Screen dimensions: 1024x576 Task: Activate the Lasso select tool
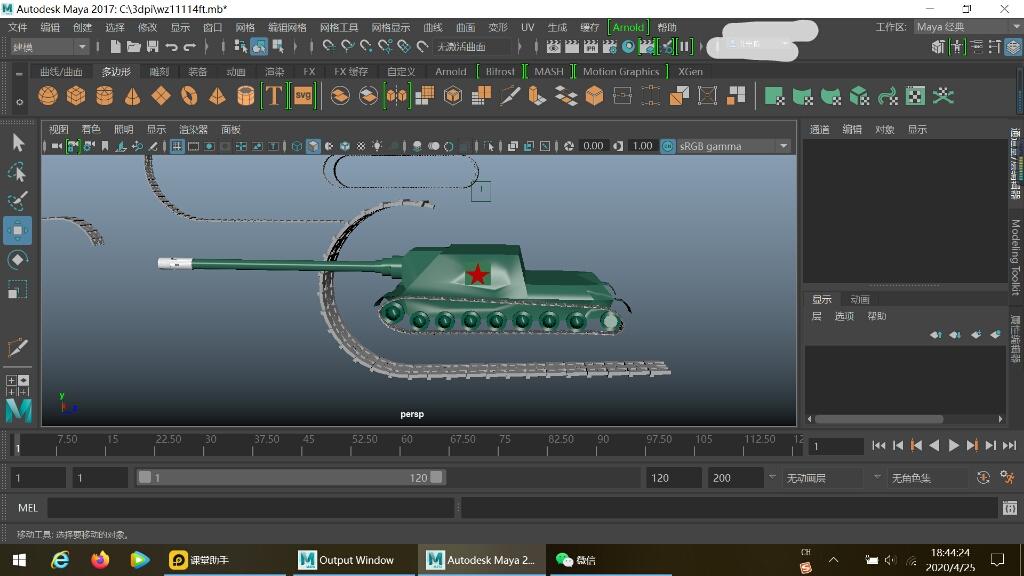click(17, 172)
